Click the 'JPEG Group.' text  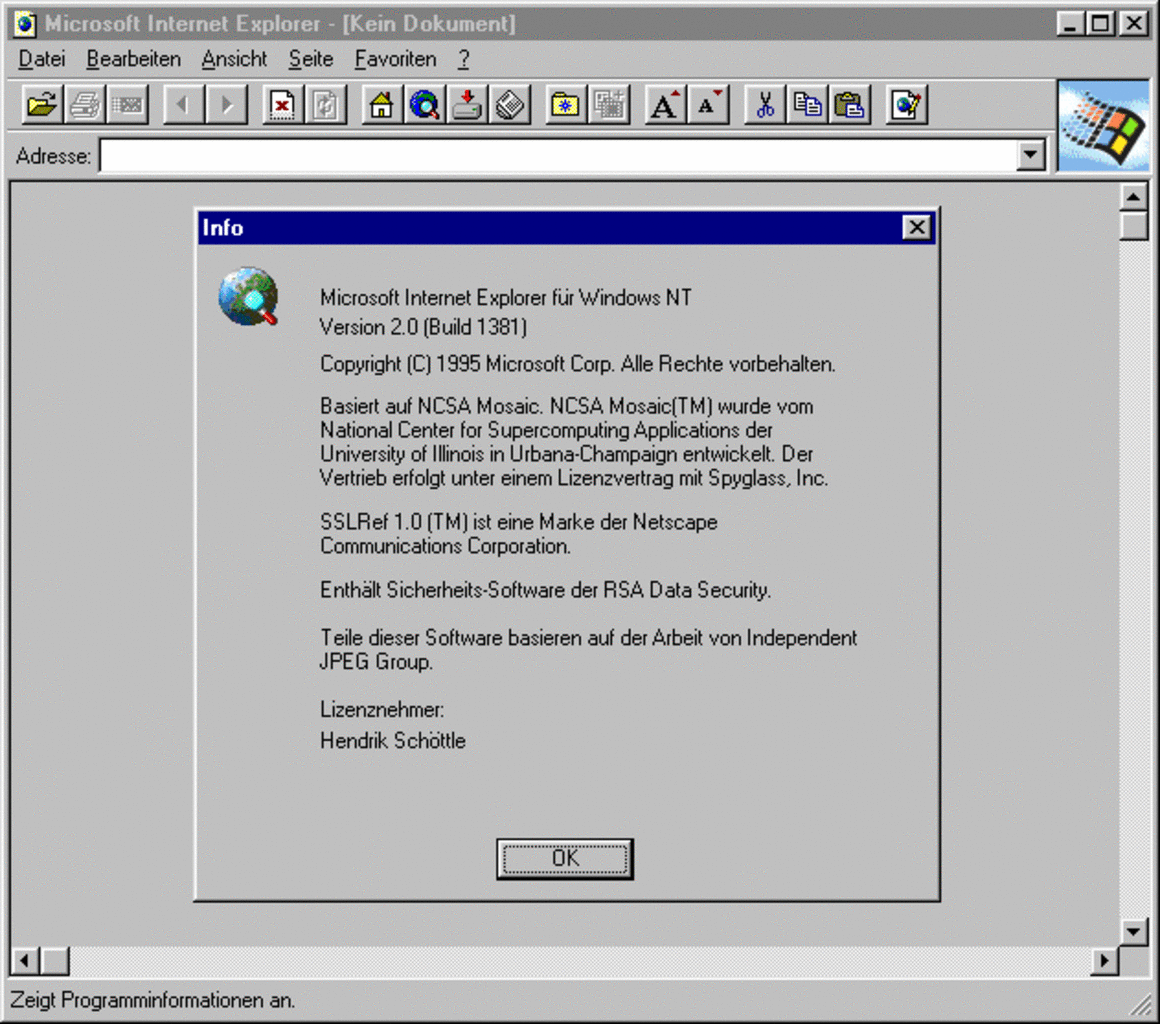coord(376,661)
